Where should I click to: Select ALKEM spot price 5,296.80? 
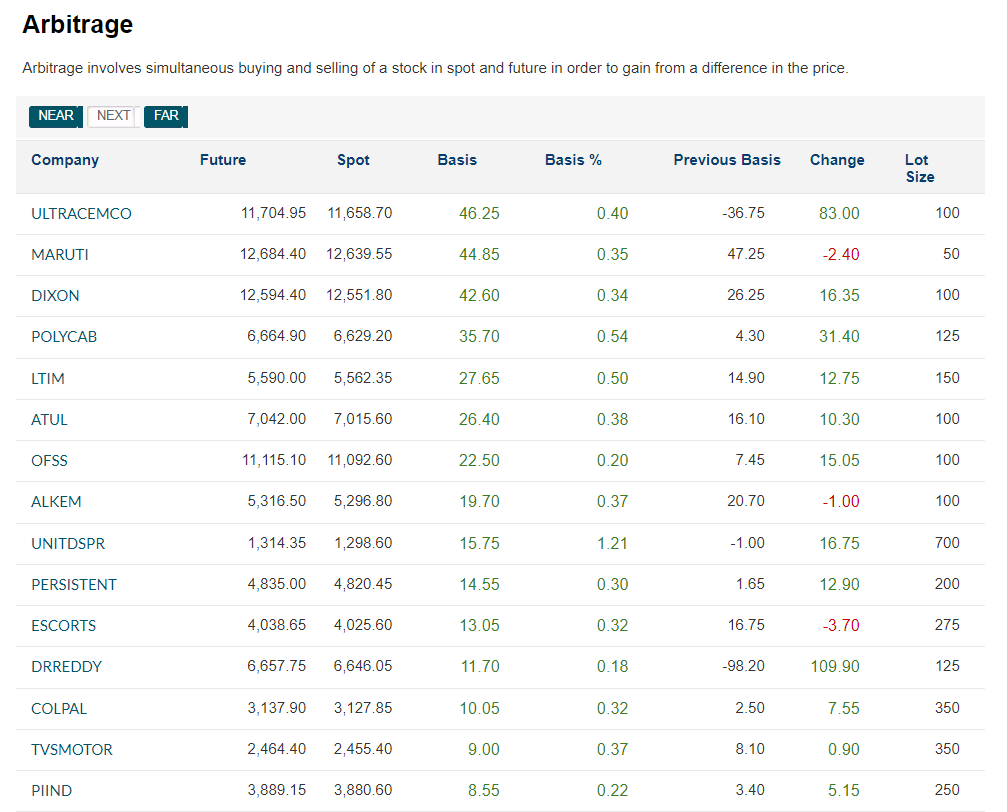363,502
